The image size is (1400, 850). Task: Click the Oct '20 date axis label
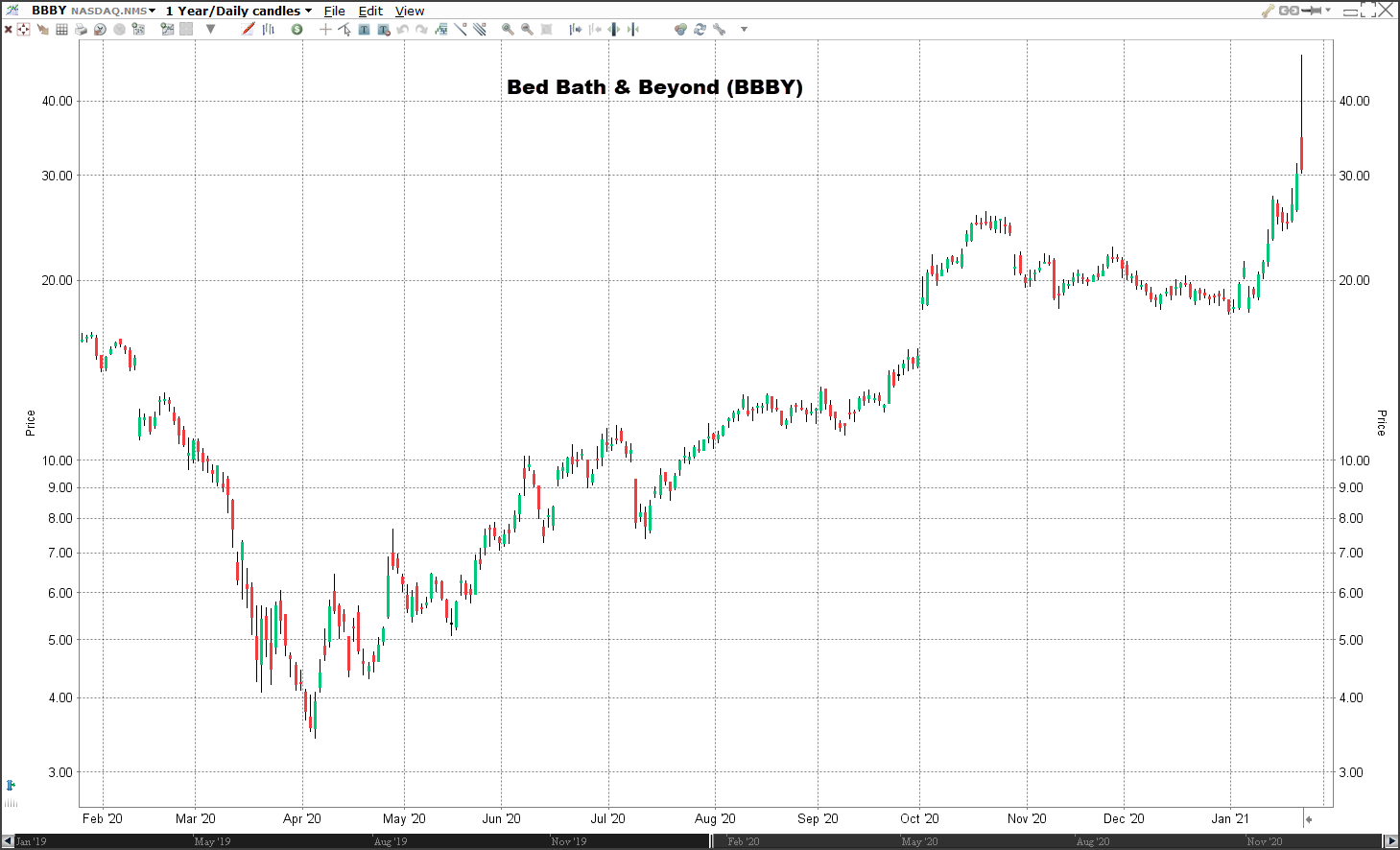tap(919, 818)
